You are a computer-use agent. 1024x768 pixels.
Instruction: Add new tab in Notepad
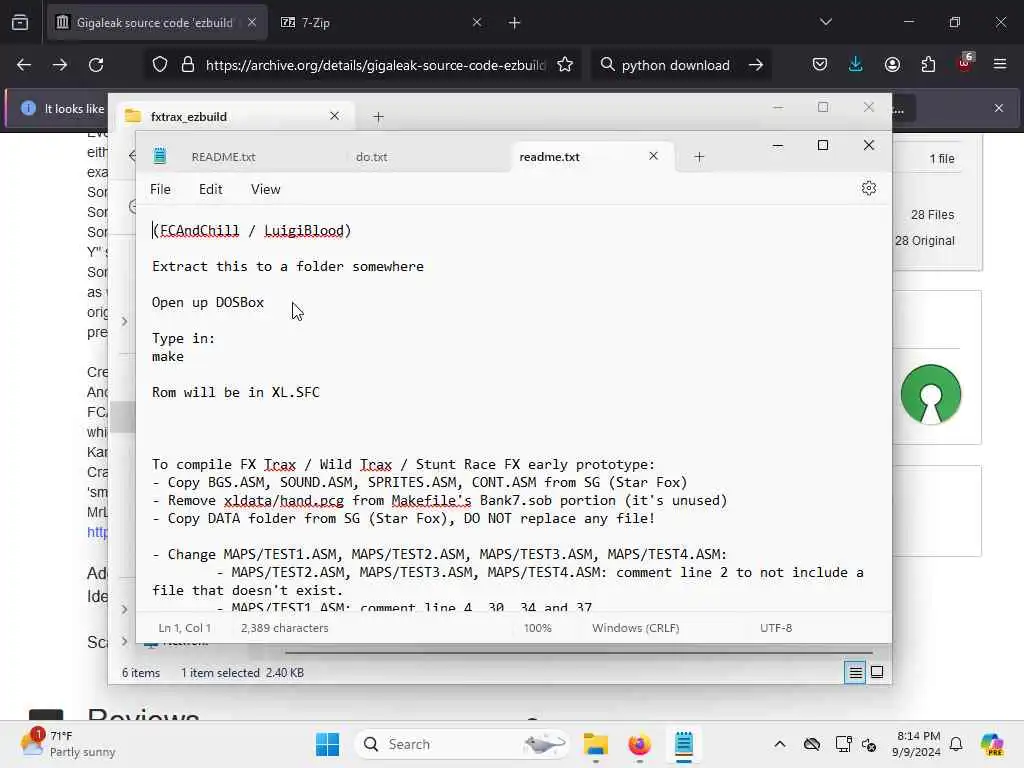(699, 157)
